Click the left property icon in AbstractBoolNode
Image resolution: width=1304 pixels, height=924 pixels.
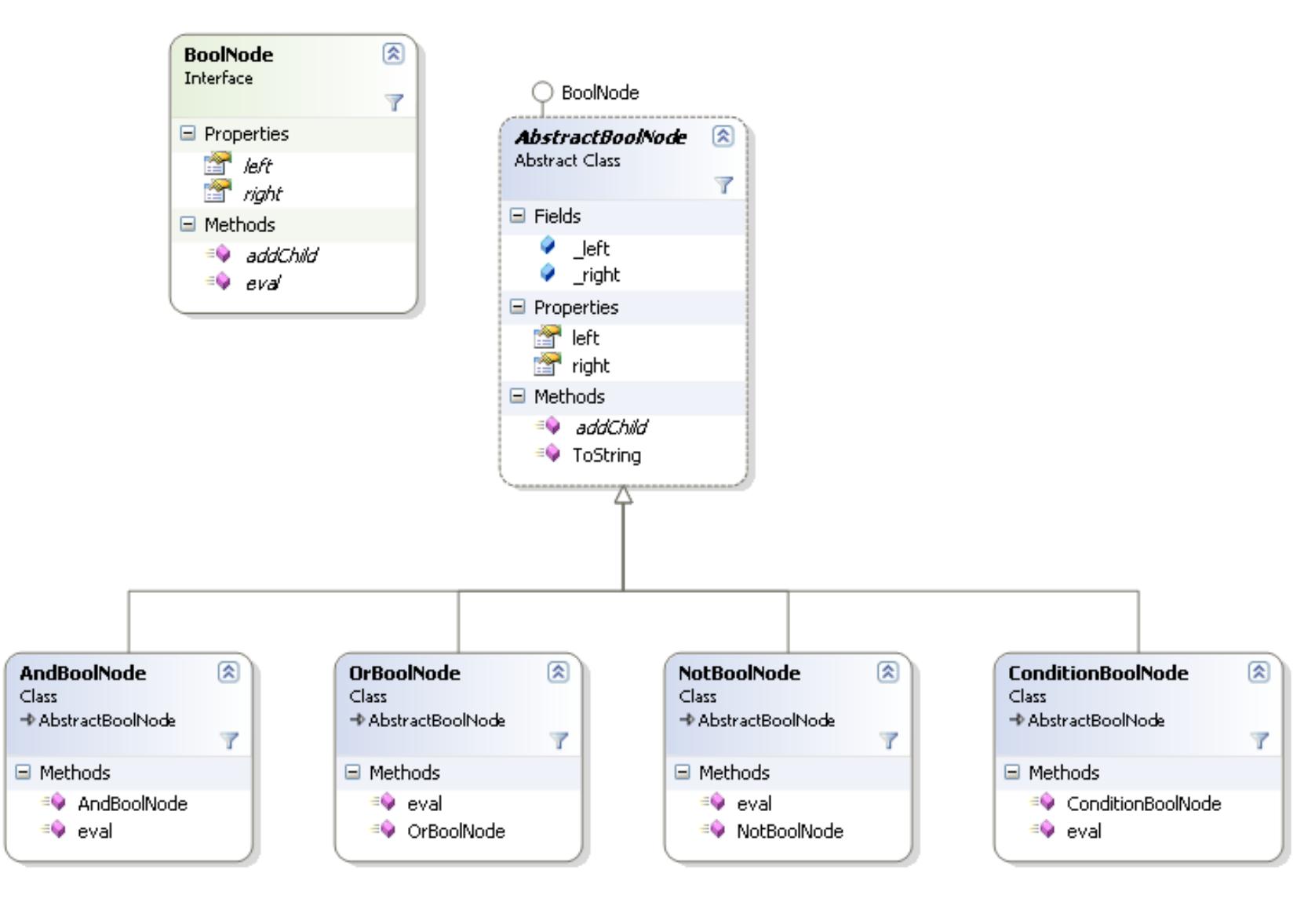pyautogui.click(x=546, y=337)
